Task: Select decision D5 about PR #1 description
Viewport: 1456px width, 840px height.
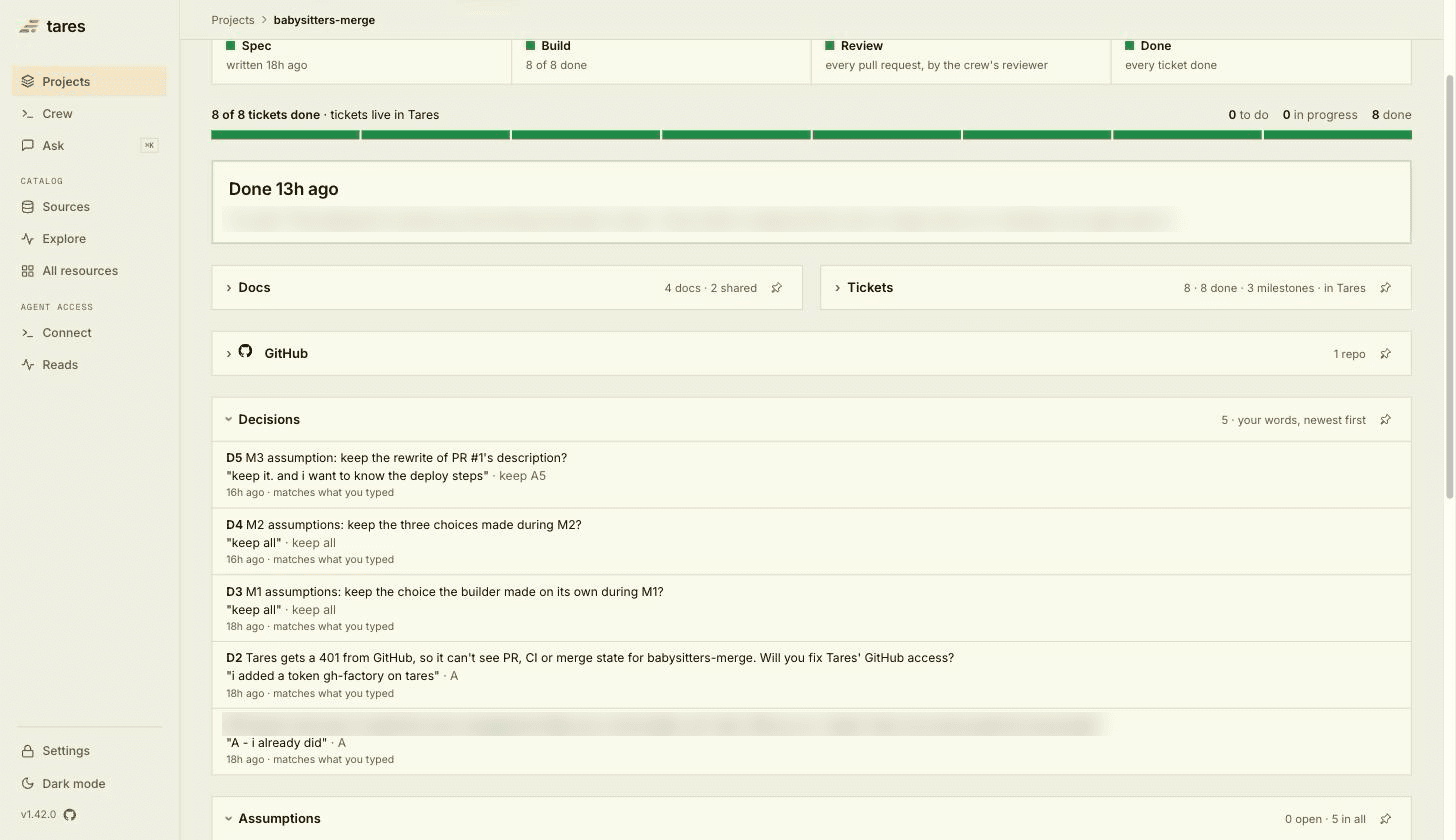Action: pos(811,475)
